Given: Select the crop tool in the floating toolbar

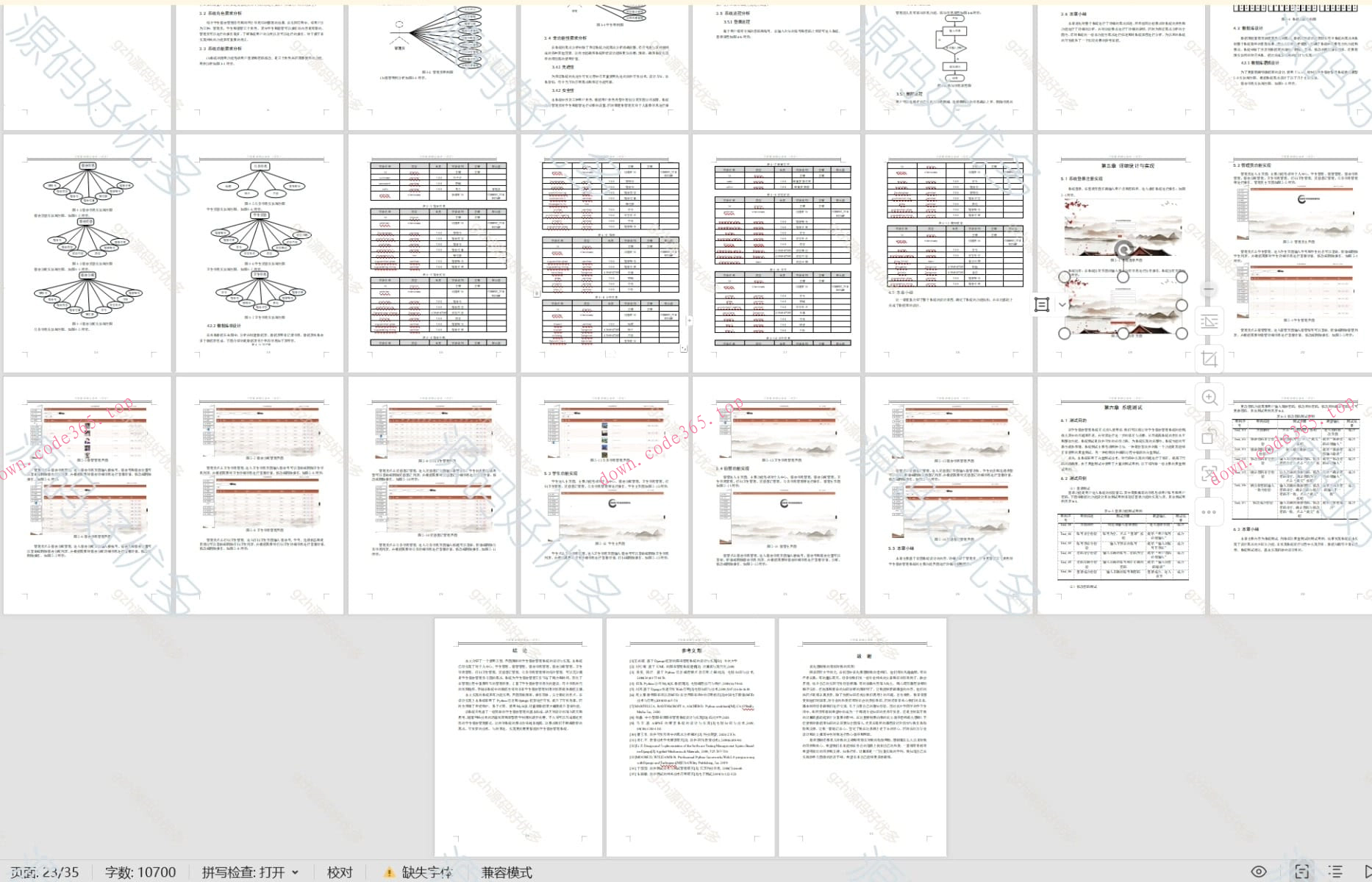Looking at the screenshot, I should coord(1209,359).
